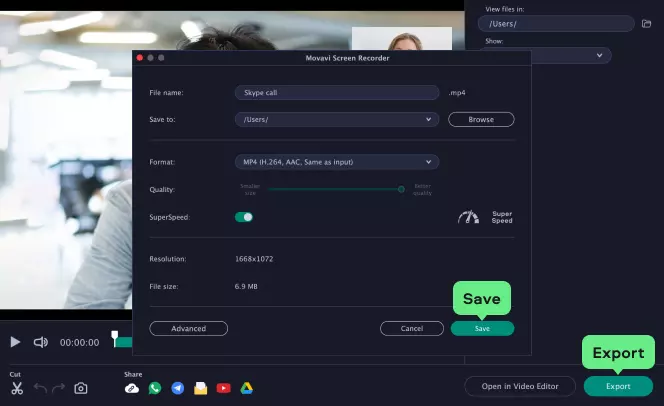Undo the last edit
664x406 pixels.
[40, 388]
